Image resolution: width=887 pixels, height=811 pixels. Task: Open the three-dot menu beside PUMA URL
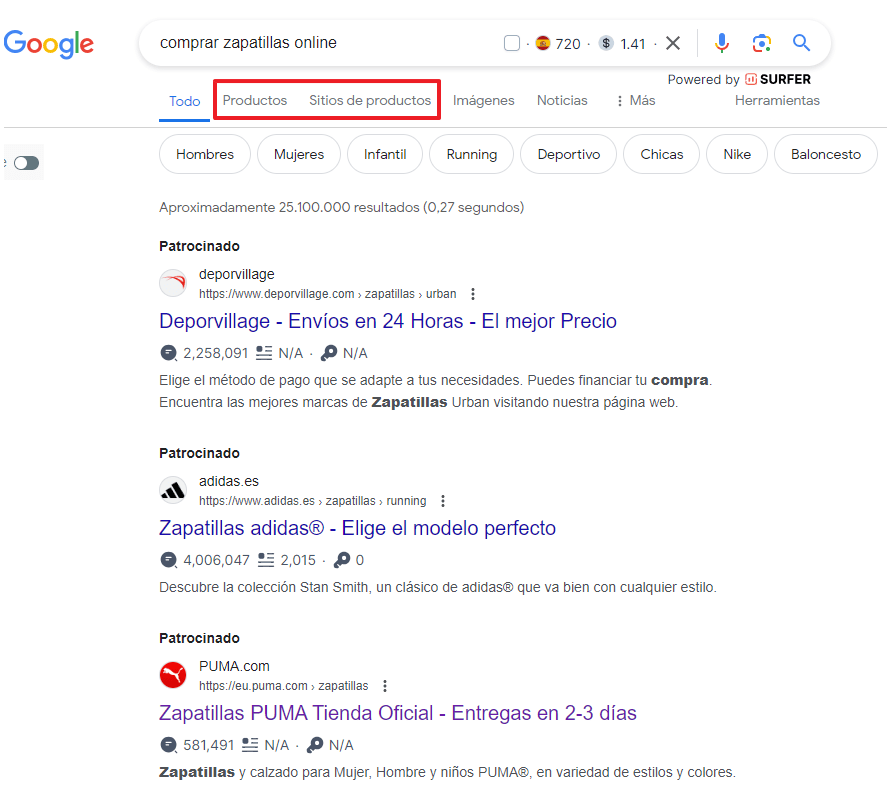click(385, 686)
